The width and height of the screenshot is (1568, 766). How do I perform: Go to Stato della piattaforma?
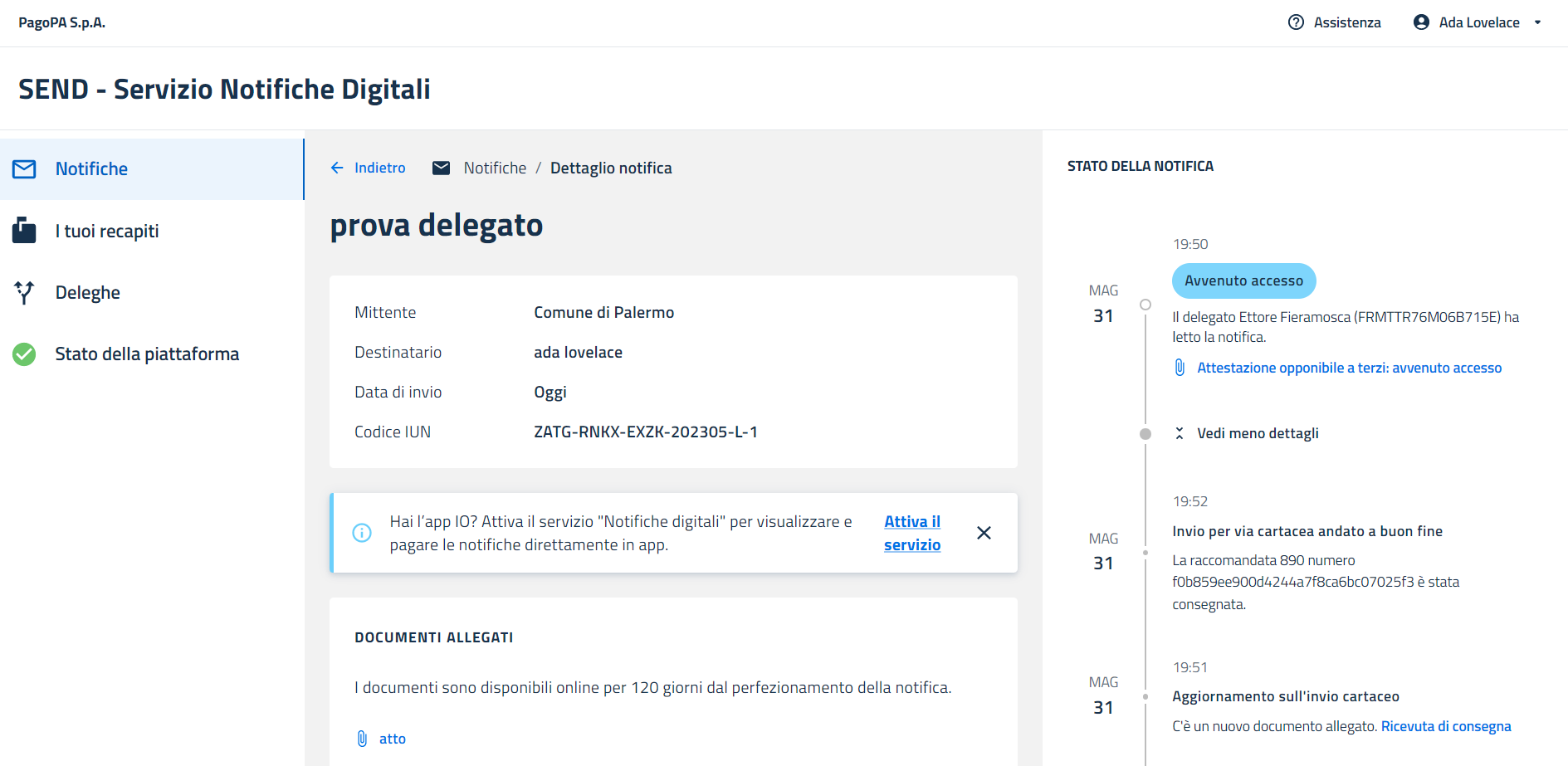click(147, 354)
